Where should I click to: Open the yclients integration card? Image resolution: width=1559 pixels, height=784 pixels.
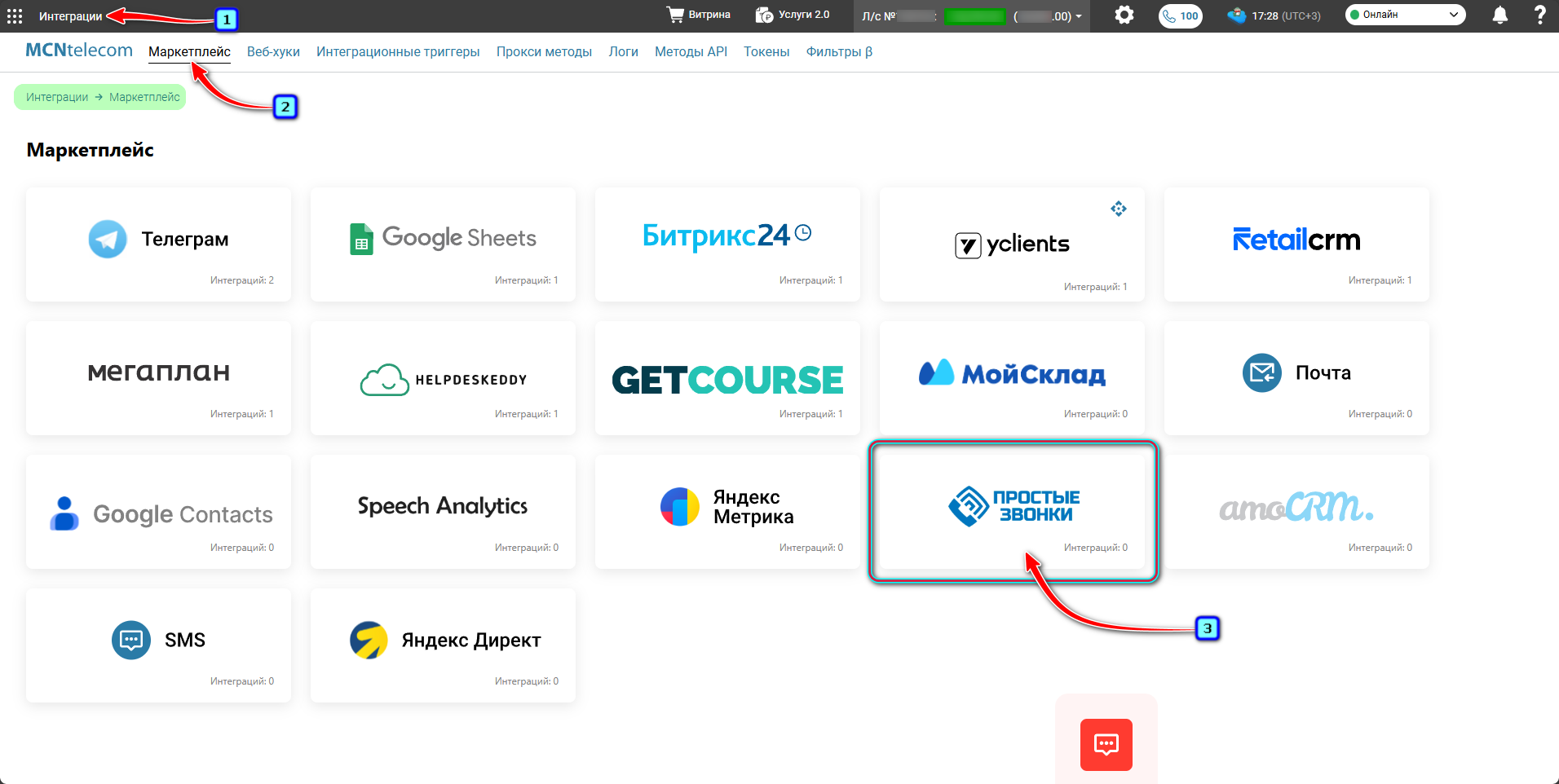point(1012,244)
